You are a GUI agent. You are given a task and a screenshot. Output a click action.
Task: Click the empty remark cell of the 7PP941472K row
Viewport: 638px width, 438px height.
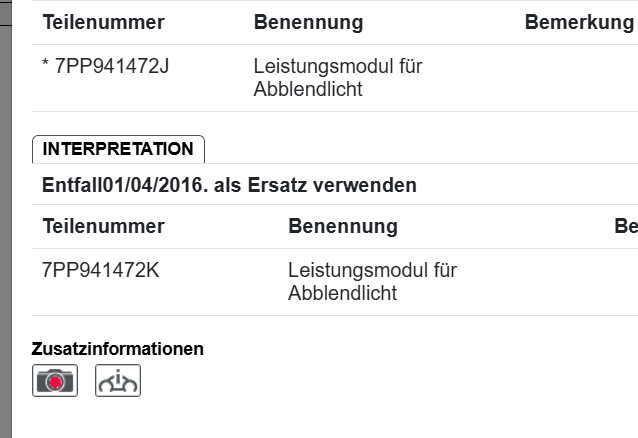pyautogui.click(x=622, y=281)
